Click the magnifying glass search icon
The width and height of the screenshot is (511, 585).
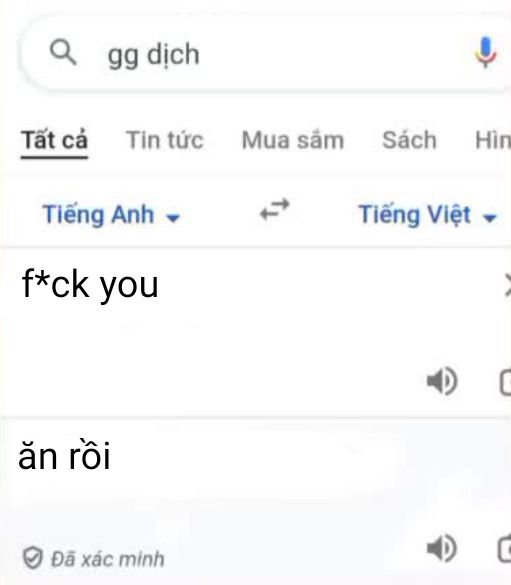[x=63, y=53]
